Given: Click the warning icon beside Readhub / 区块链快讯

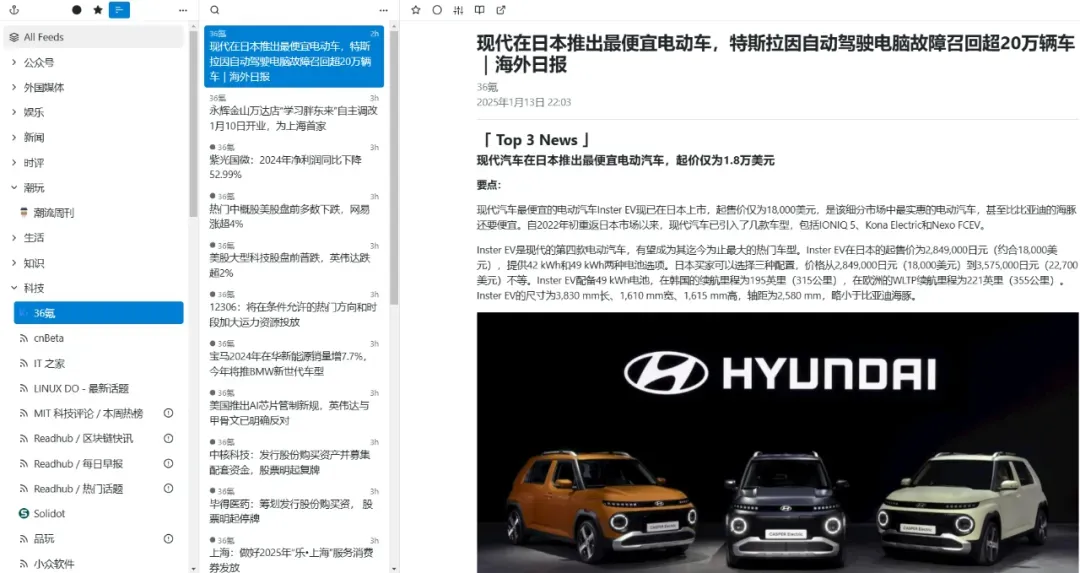Looking at the screenshot, I should [x=168, y=438].
